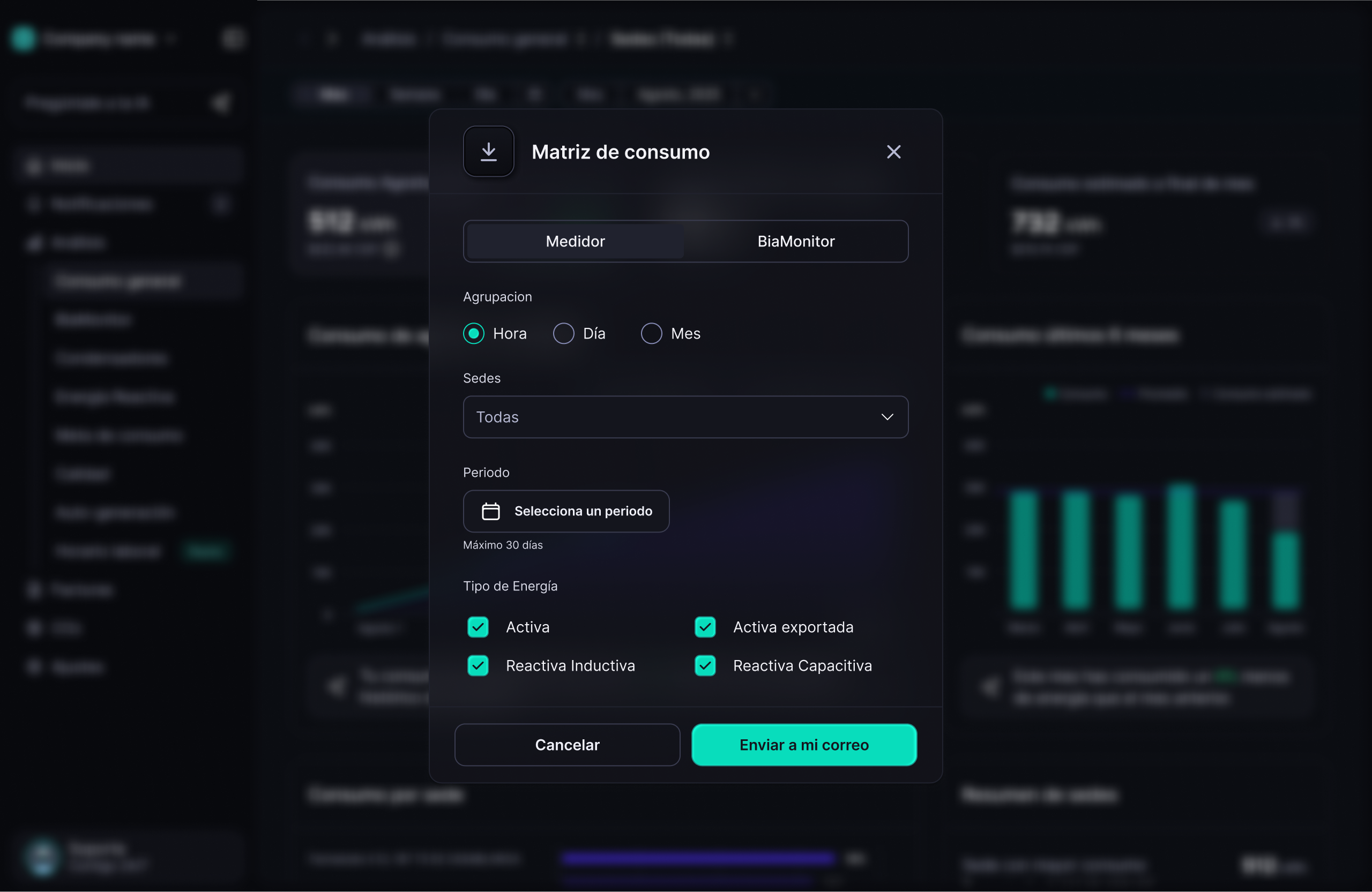The width and height of the screenshot is (1372, 892).
Task: Click the Cancelar button
Action: coord(566,745)
